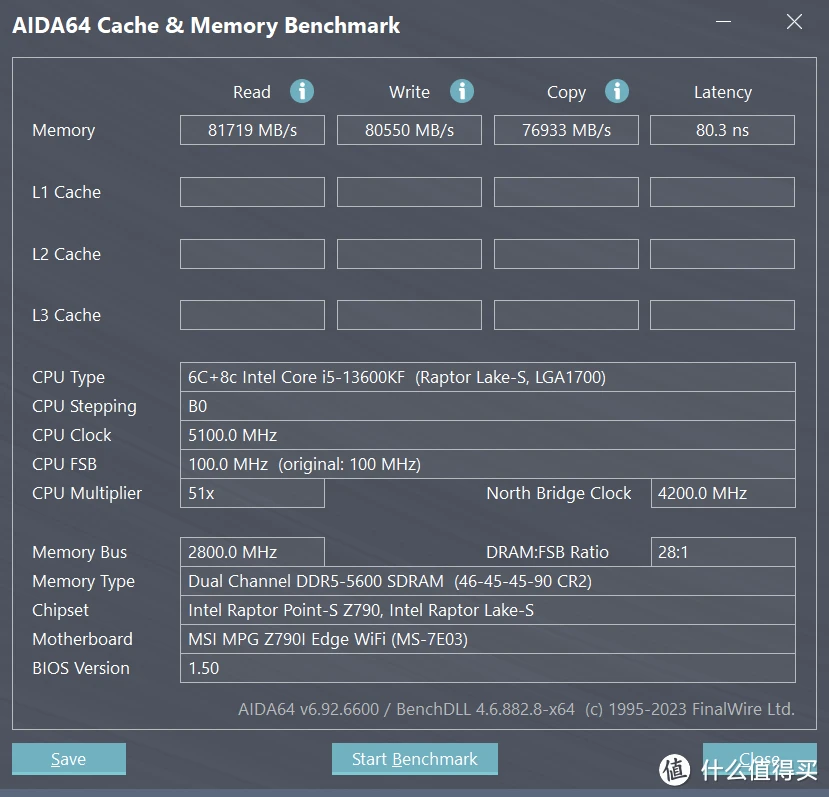
Task: Click the Write column info icon
Action: click(x=461, y=92)
